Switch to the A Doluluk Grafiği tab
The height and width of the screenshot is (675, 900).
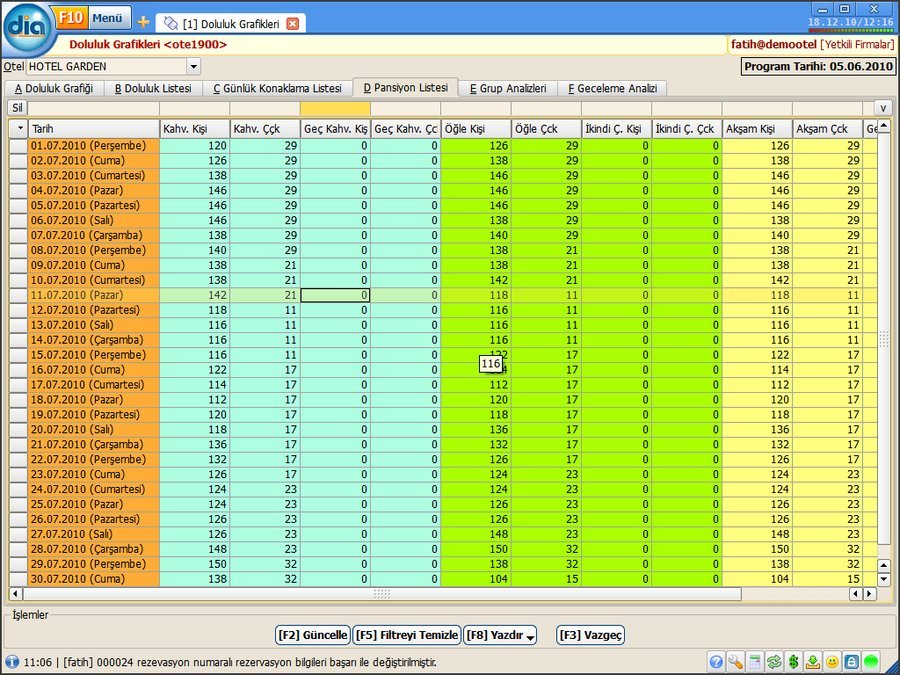[x=54, y=88]
